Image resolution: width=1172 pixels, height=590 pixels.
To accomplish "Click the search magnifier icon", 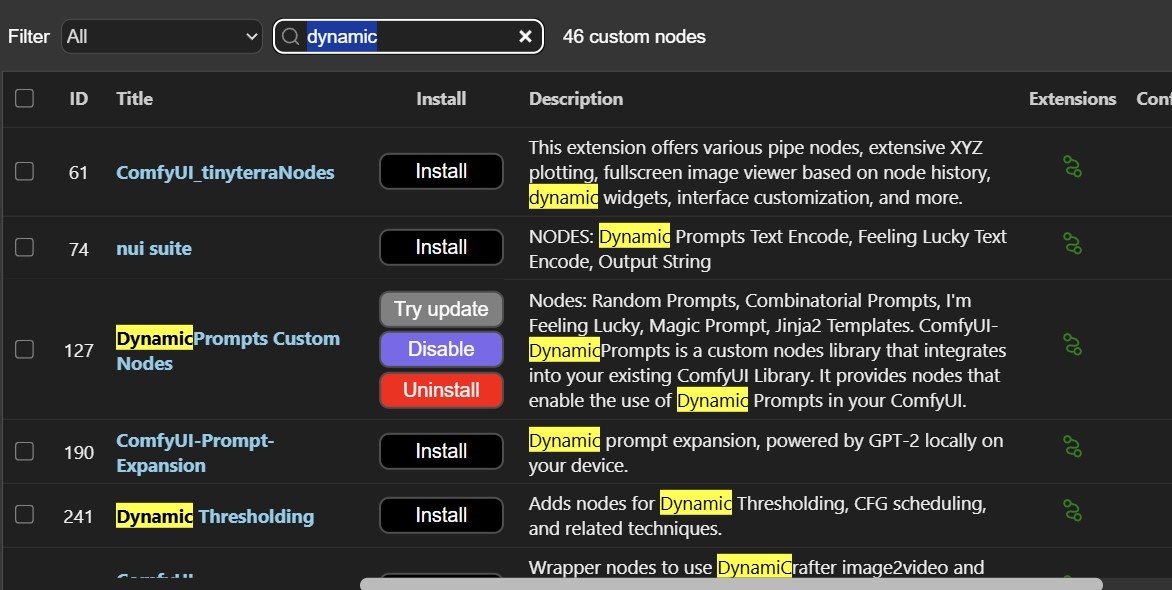I will [291, 36].
